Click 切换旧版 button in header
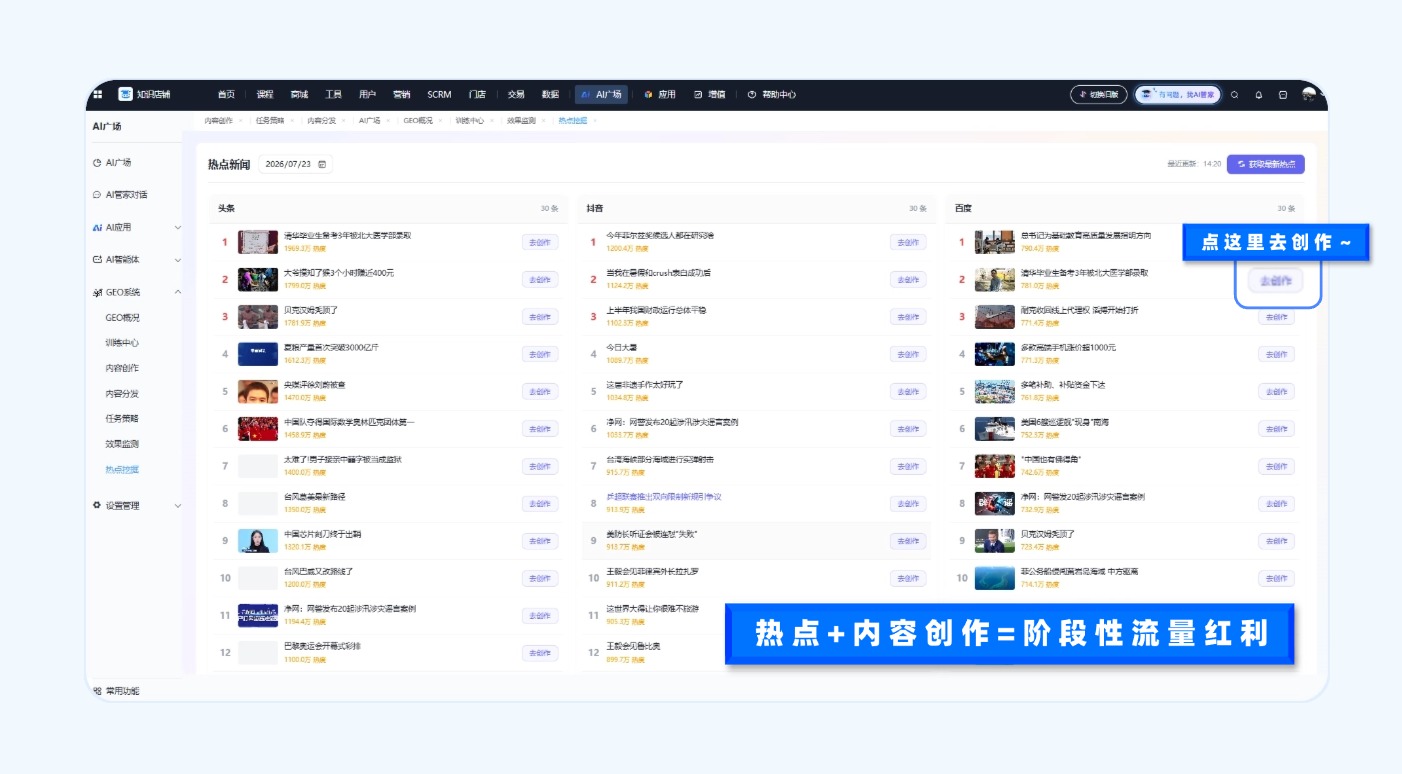 1099,95
